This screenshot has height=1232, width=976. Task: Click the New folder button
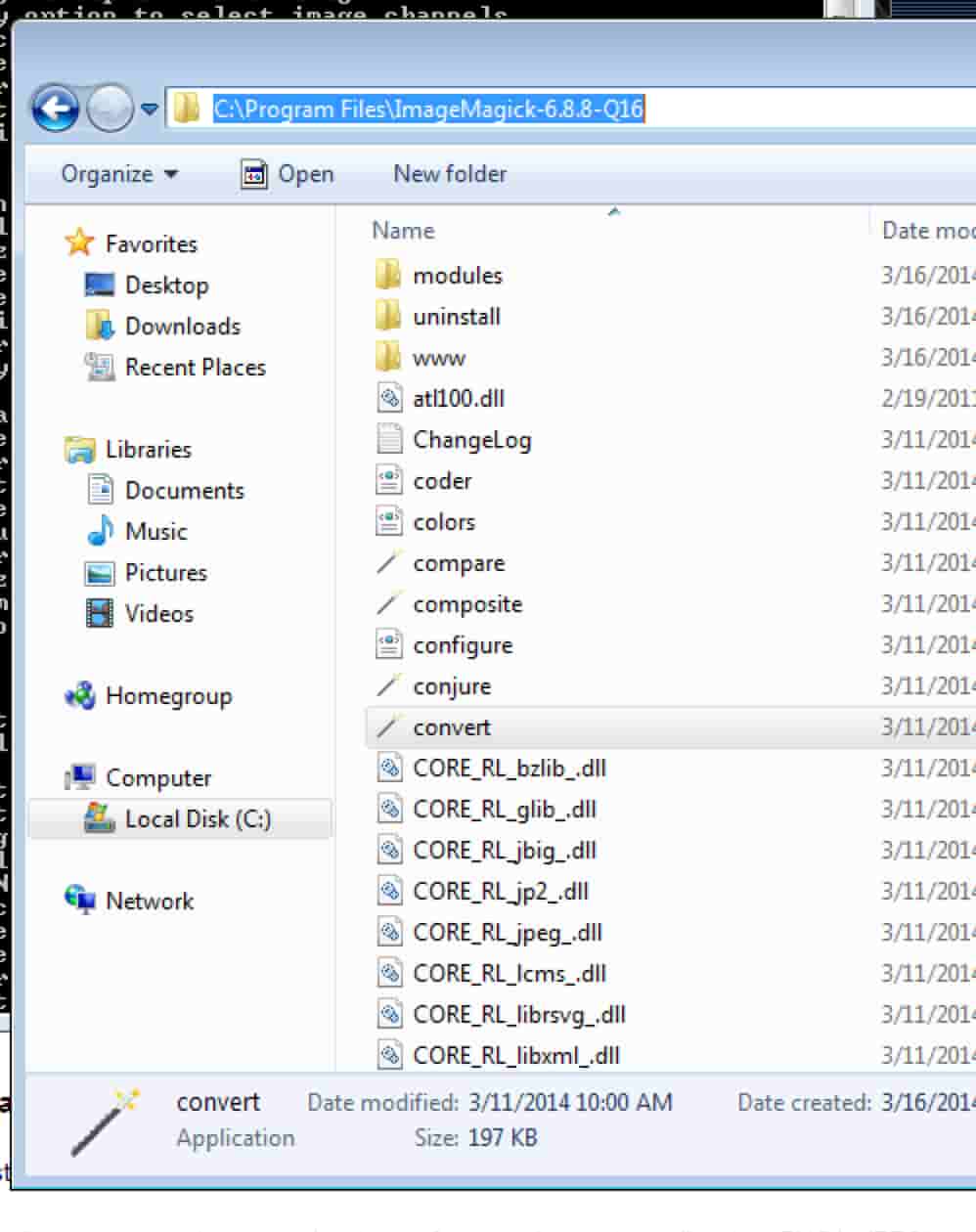450,174
